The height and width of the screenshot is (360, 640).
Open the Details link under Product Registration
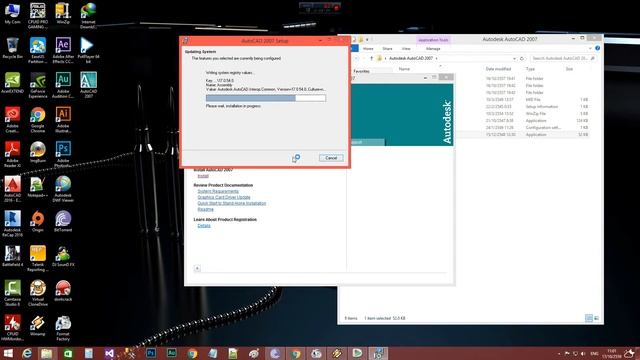click(x=204, y=226)
